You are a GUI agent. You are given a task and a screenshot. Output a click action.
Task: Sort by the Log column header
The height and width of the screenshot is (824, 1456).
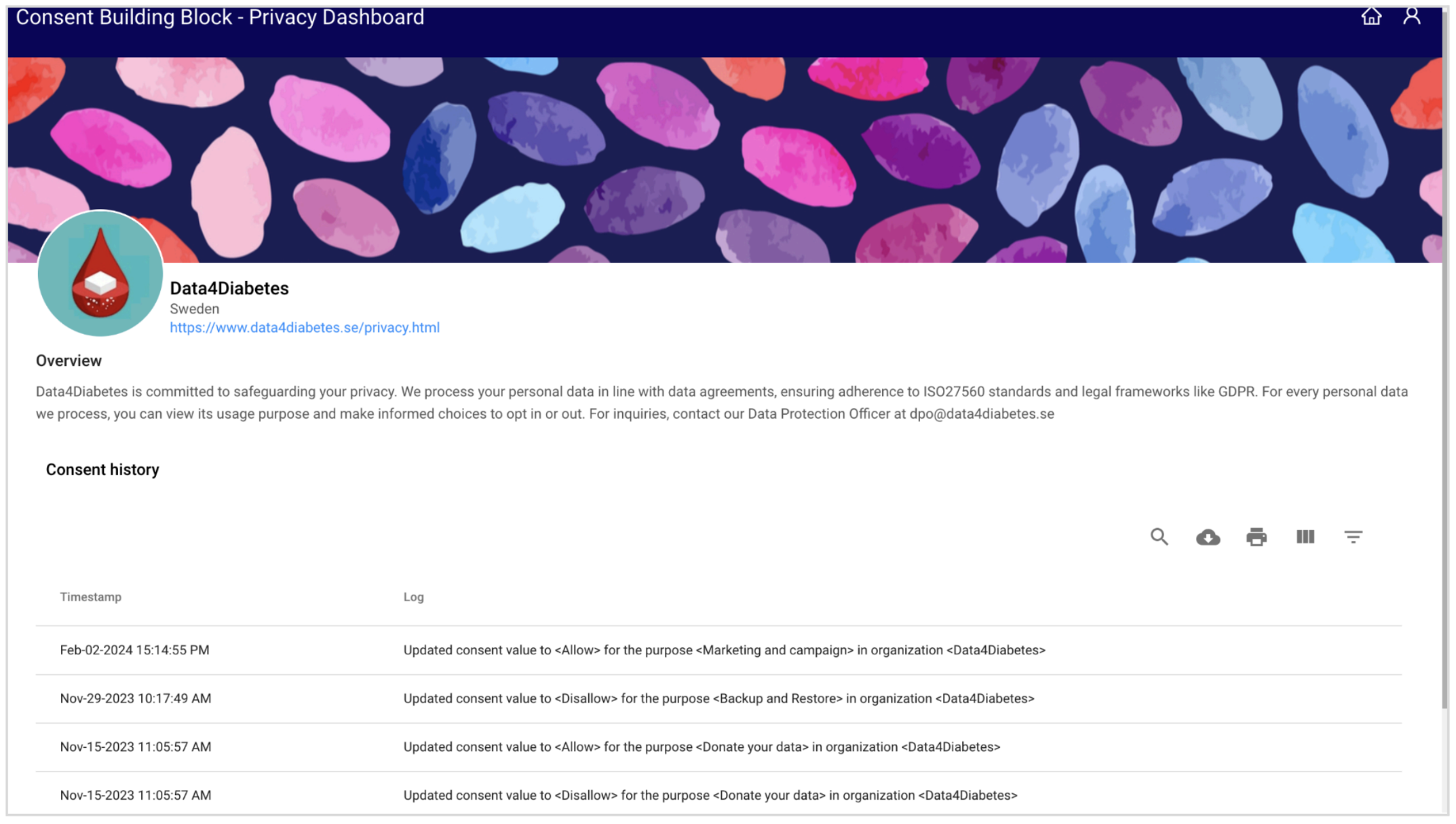[413, 597]
